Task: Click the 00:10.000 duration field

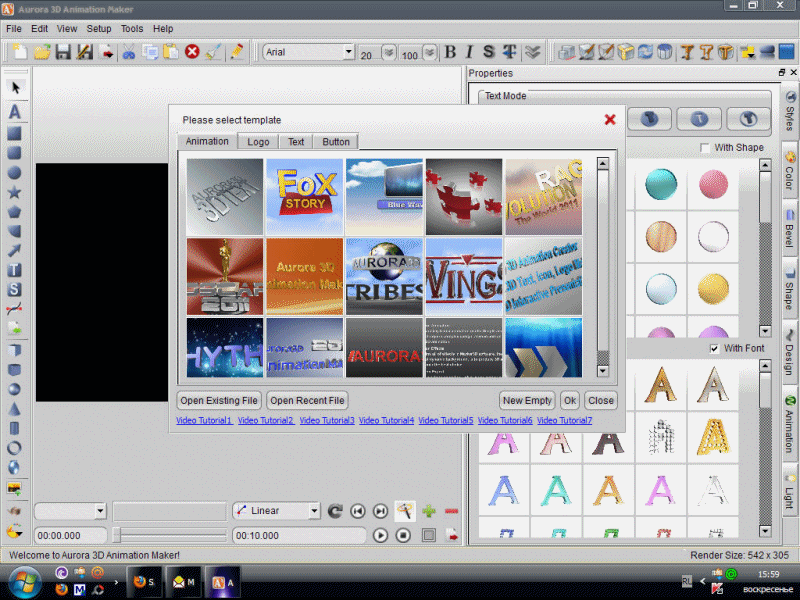Action: (299, 535)
